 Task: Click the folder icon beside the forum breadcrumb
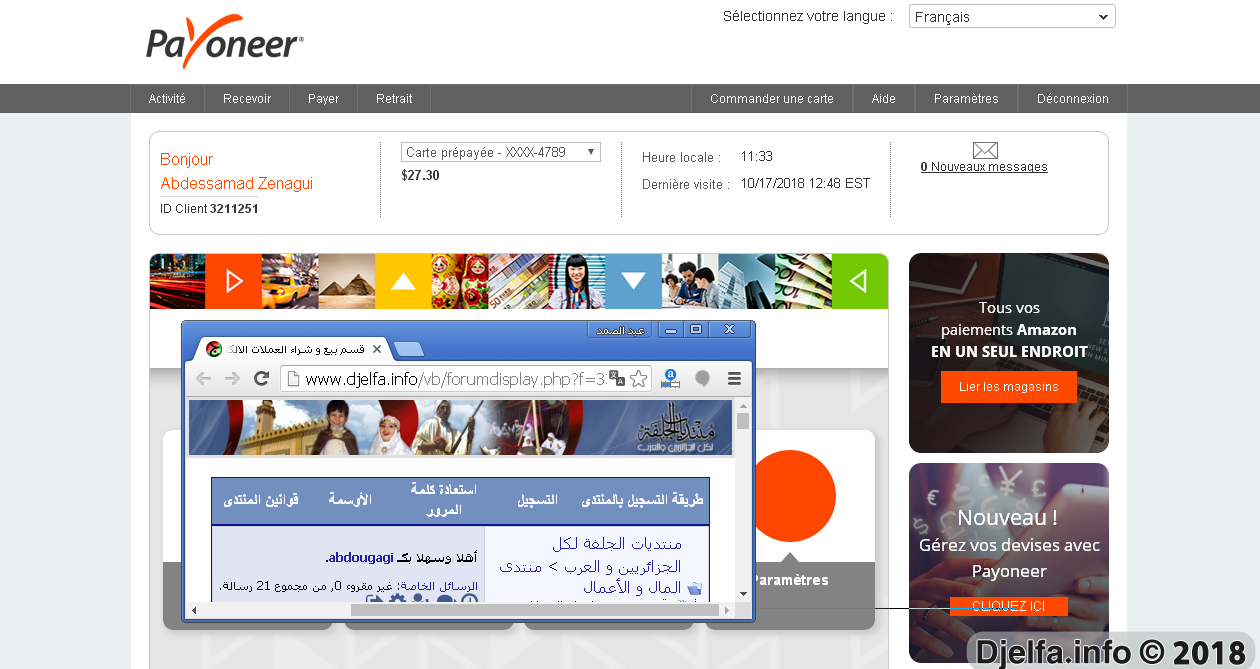click(696, 588)
